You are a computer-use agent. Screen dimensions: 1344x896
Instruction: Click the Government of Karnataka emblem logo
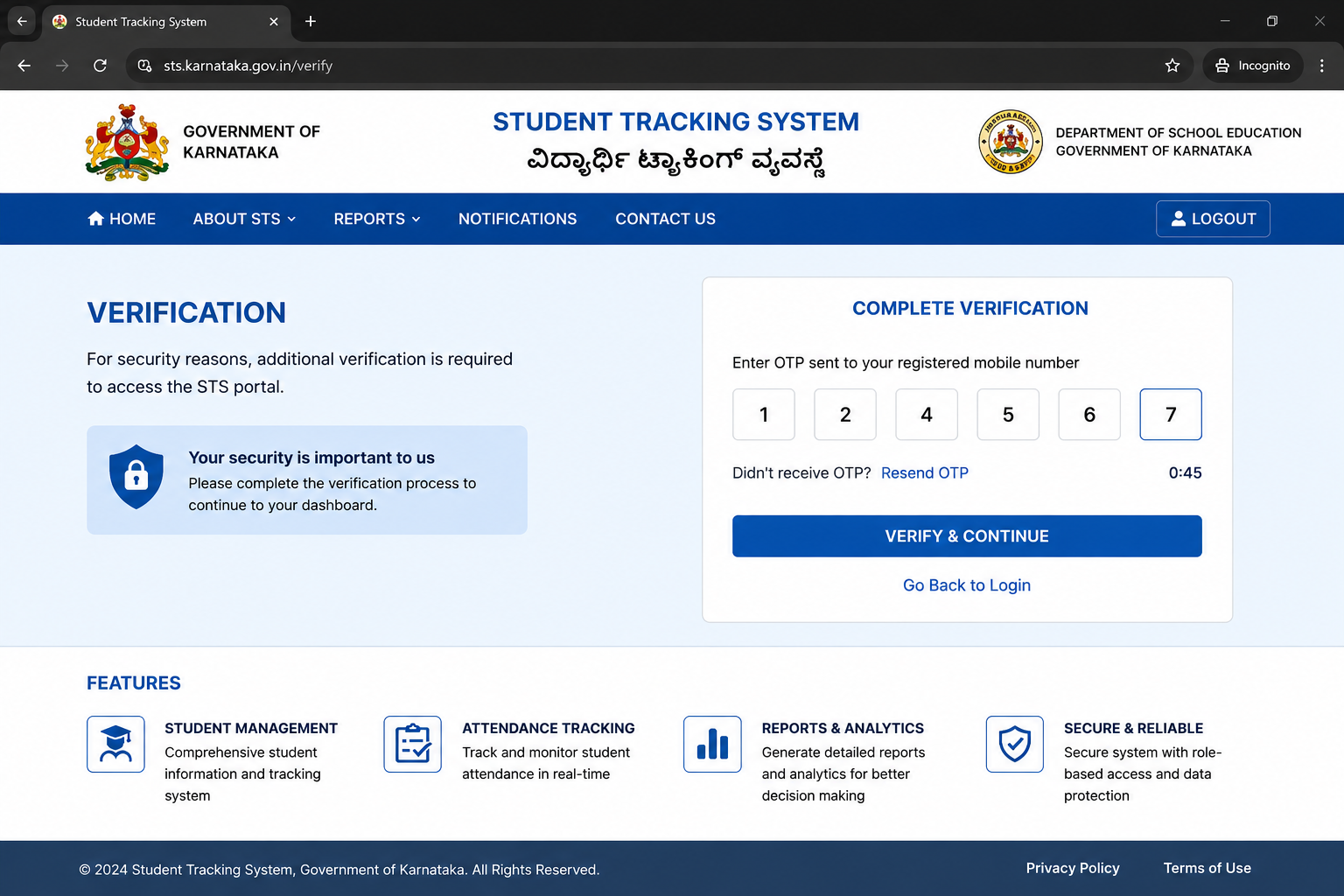[x=127, y=143]
